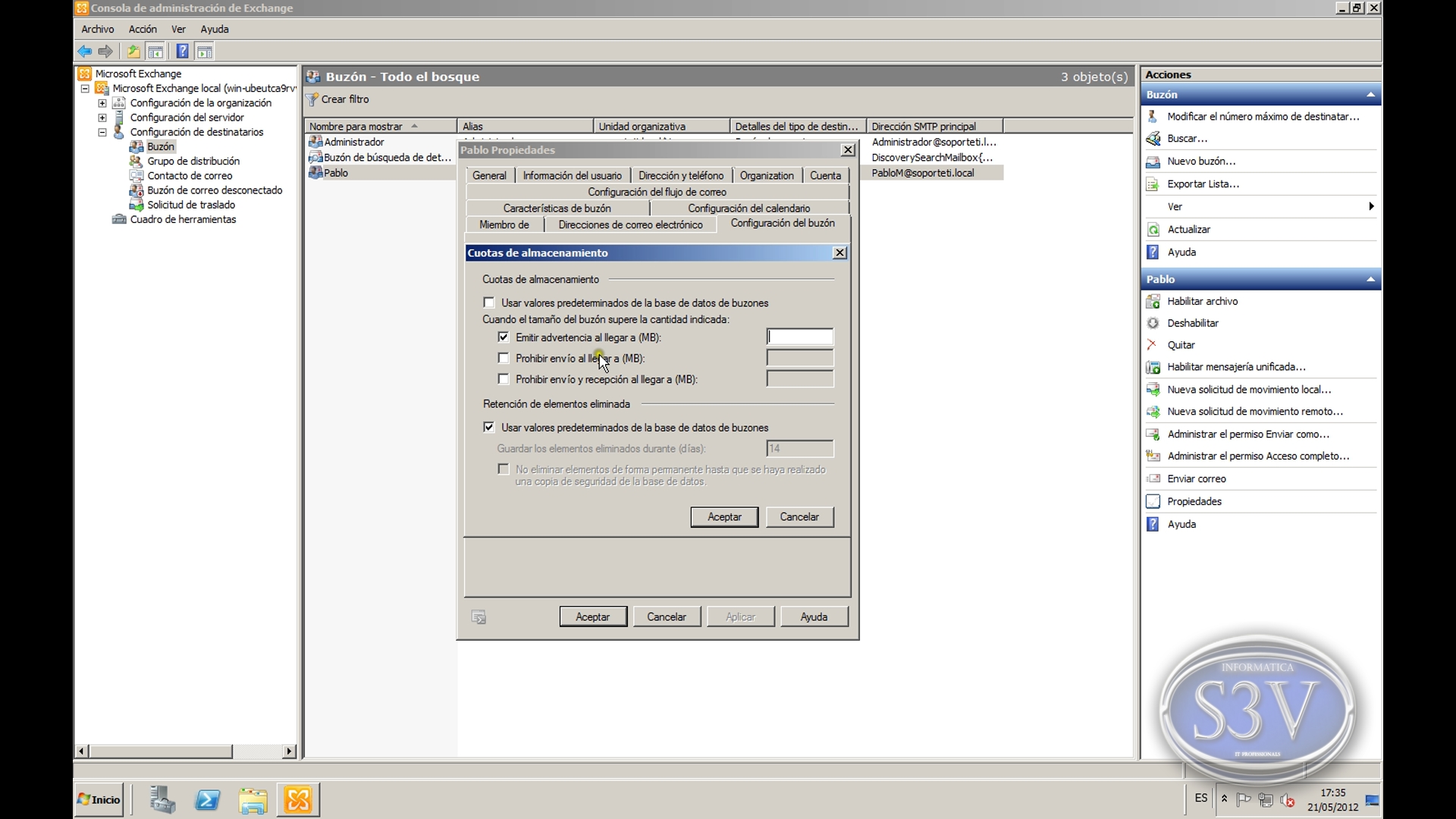Click the Exportar Lista action icon

(x=1153, y=184)
